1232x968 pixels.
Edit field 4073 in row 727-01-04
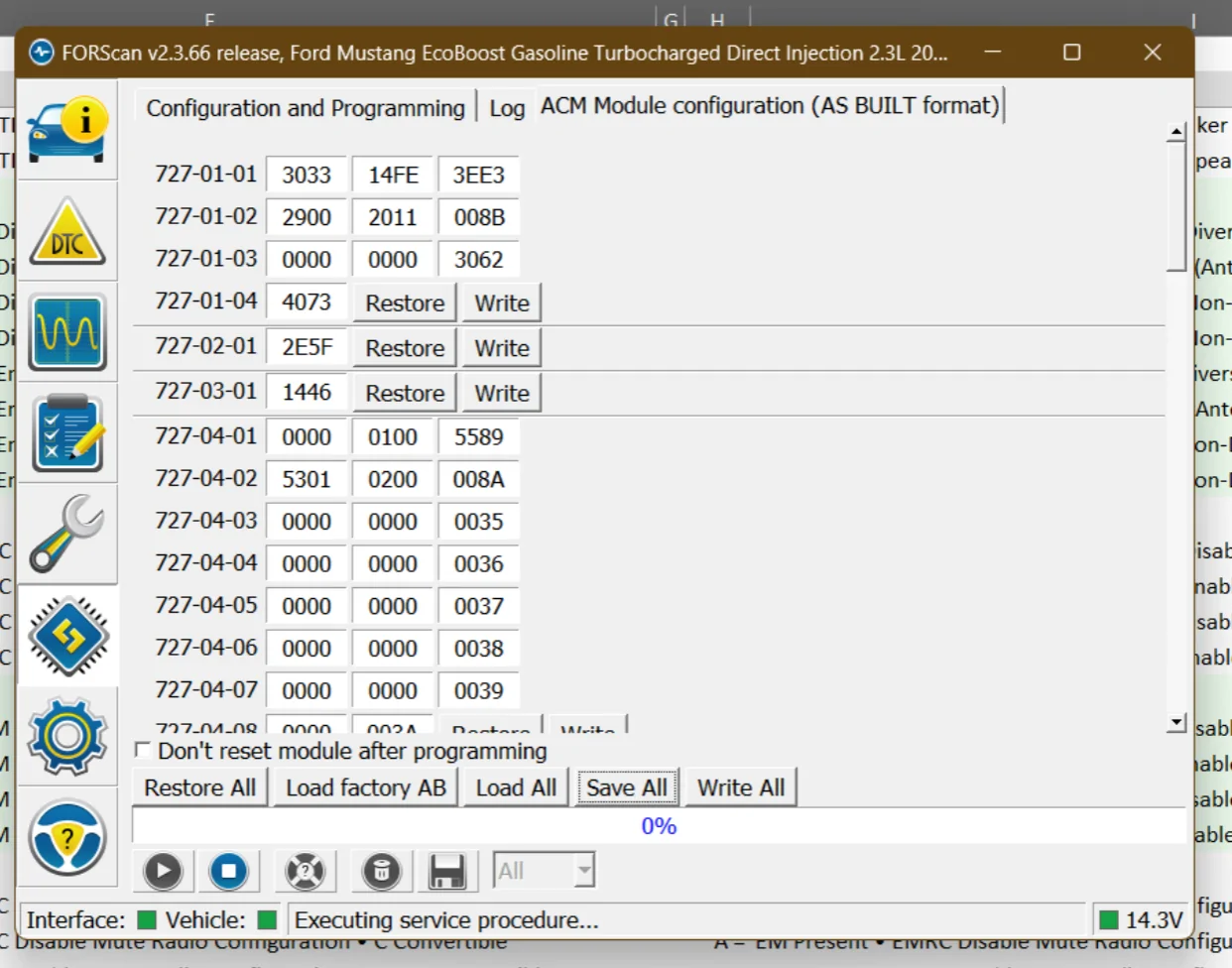[307, 302]
